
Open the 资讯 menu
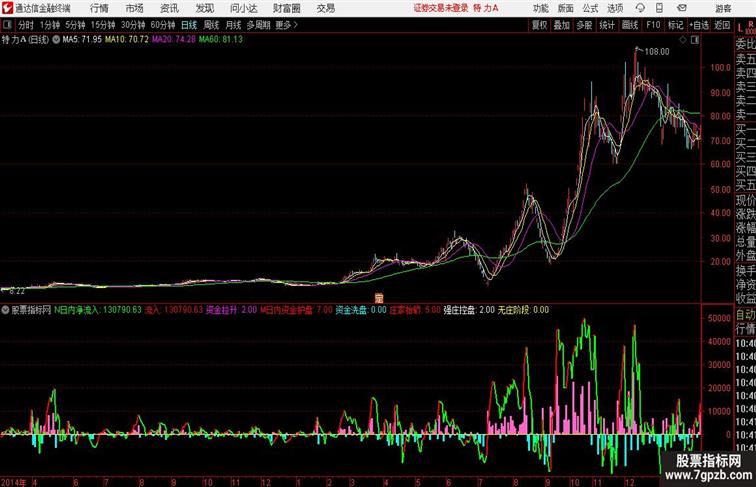click(169, 8)
